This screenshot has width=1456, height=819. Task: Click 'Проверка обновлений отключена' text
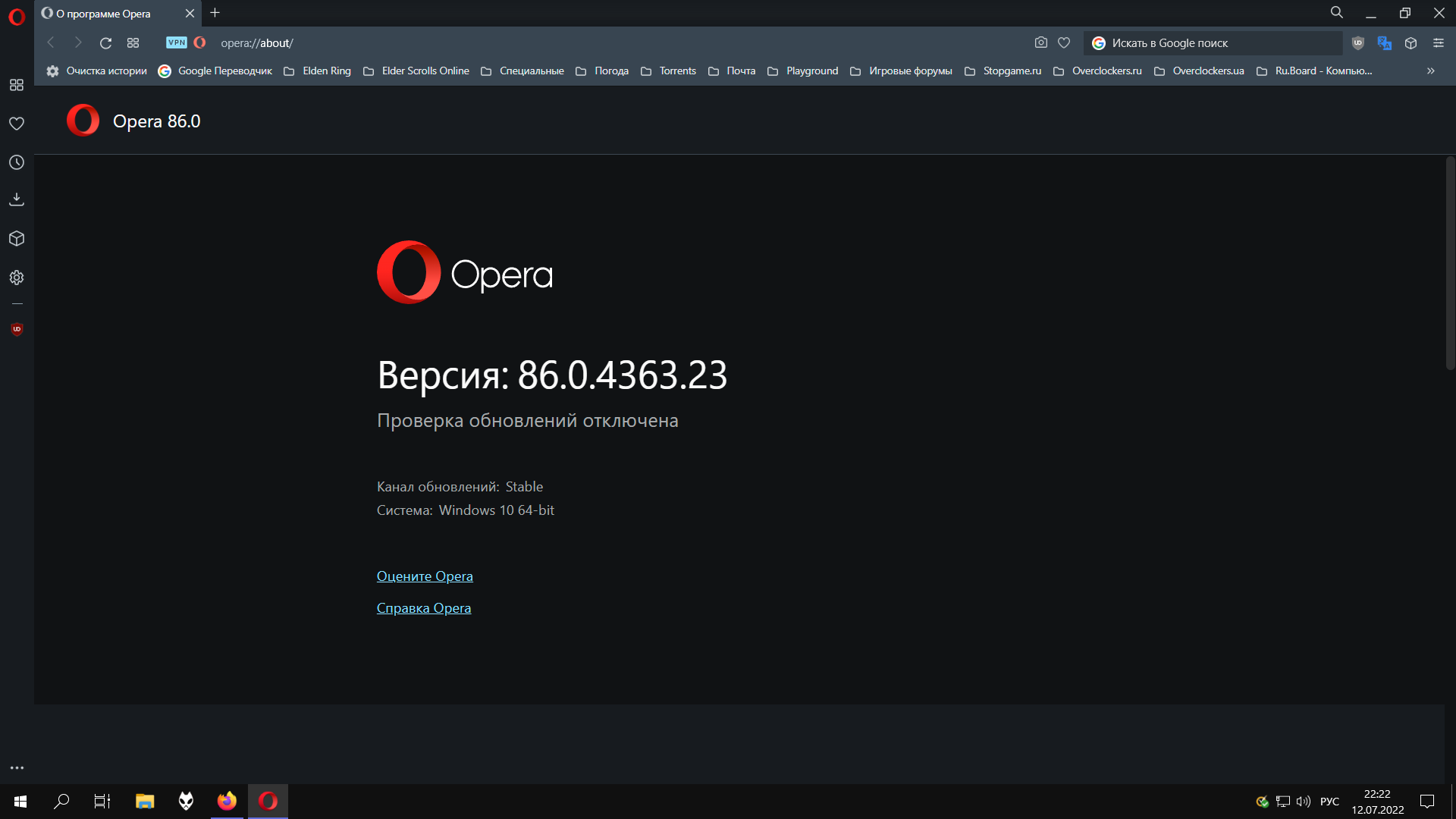coord(528,421)
